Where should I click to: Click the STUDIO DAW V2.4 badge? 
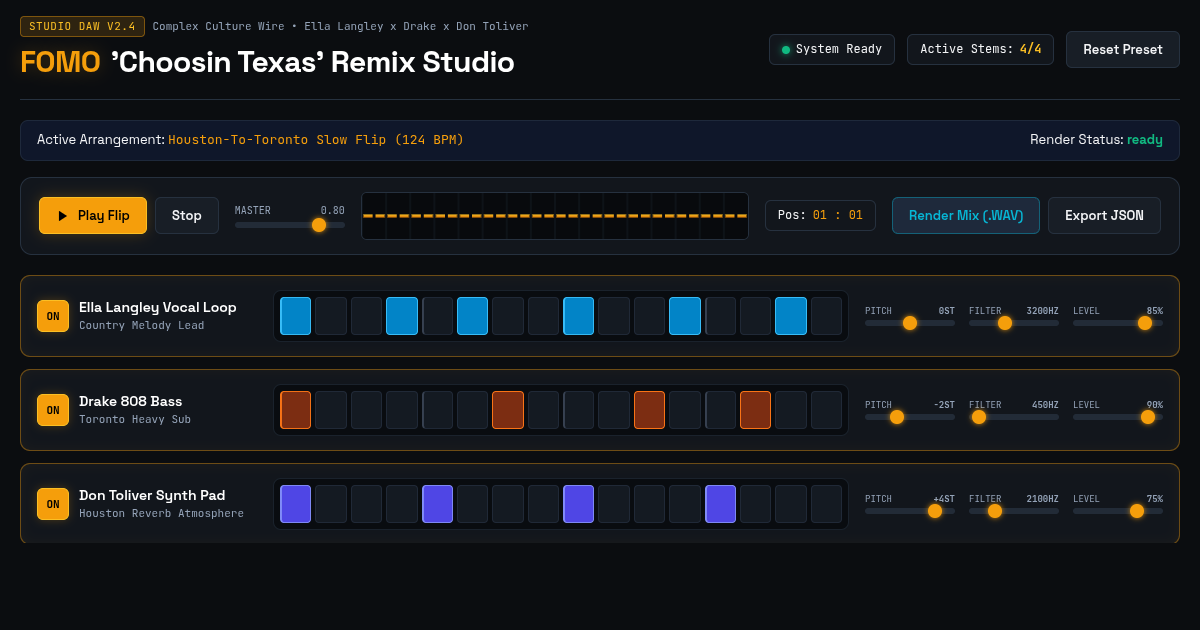tap(82, 26)
